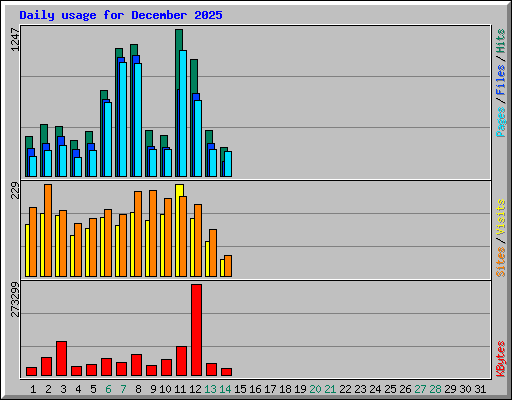The width and height of the screenshot is (512, 400).
Task: Click day 16 on the x-axis
Action: point(255,389)
